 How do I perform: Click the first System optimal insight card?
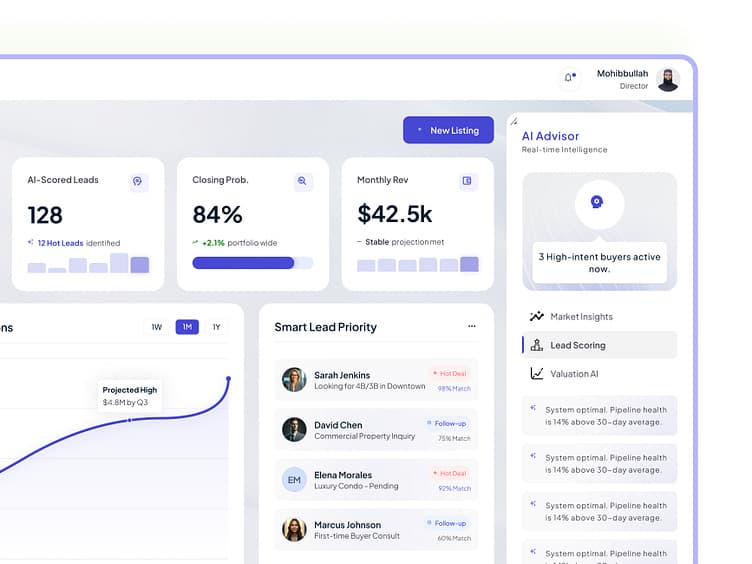[599, 416]
